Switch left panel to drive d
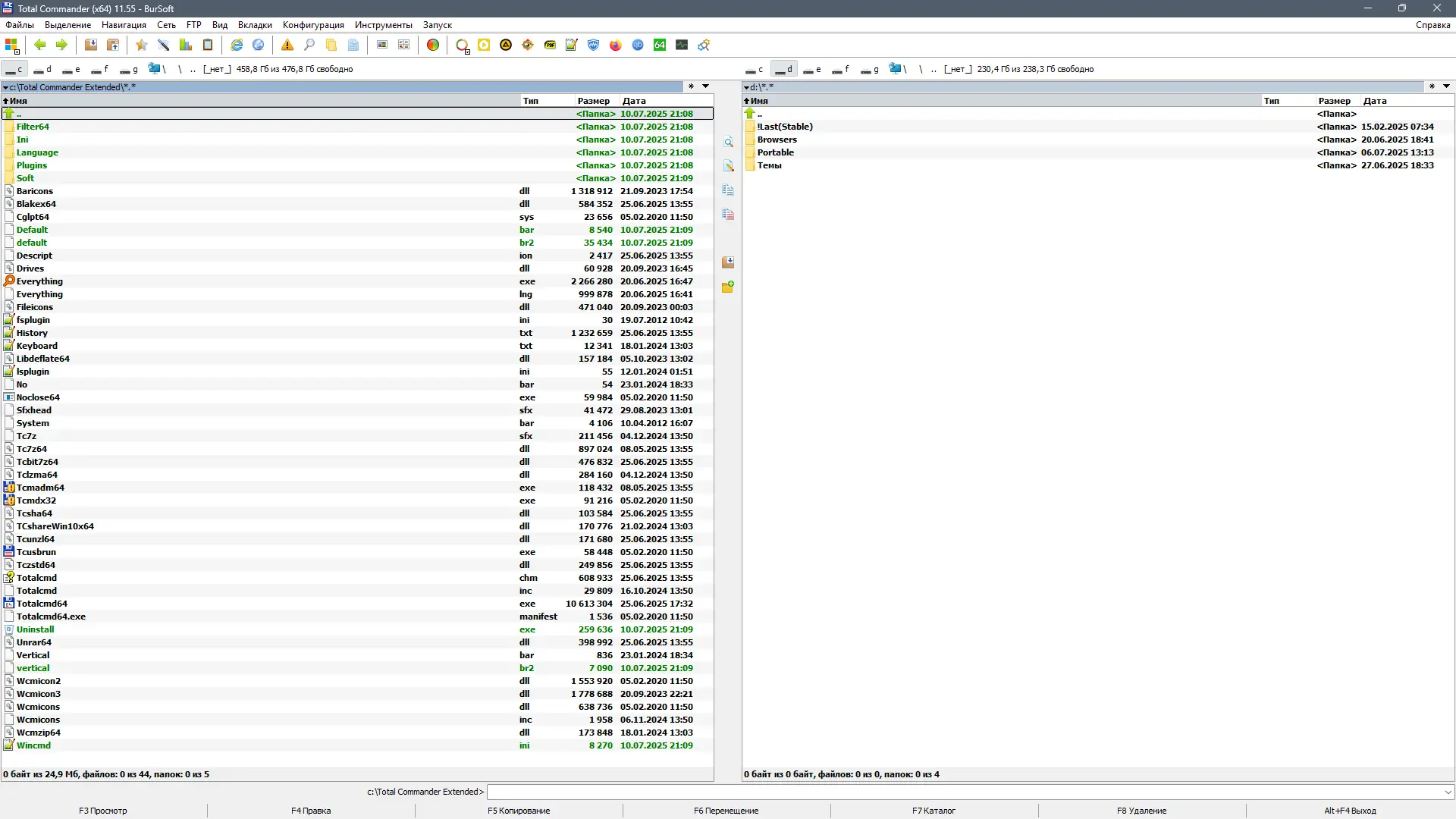Viewport: 1456px width, 819px height. coord(42,69)
